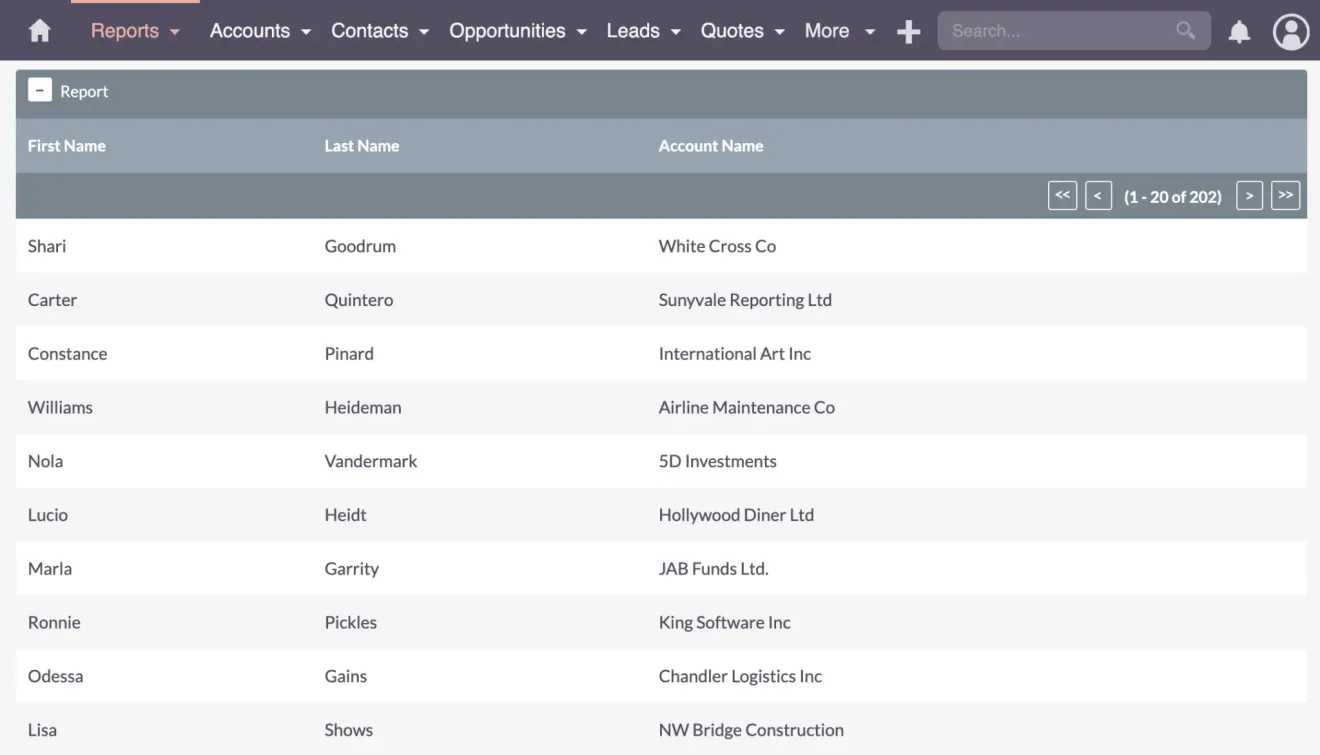
Task: Open the row for Lisa Shows
Action: (x=400, y=729)
